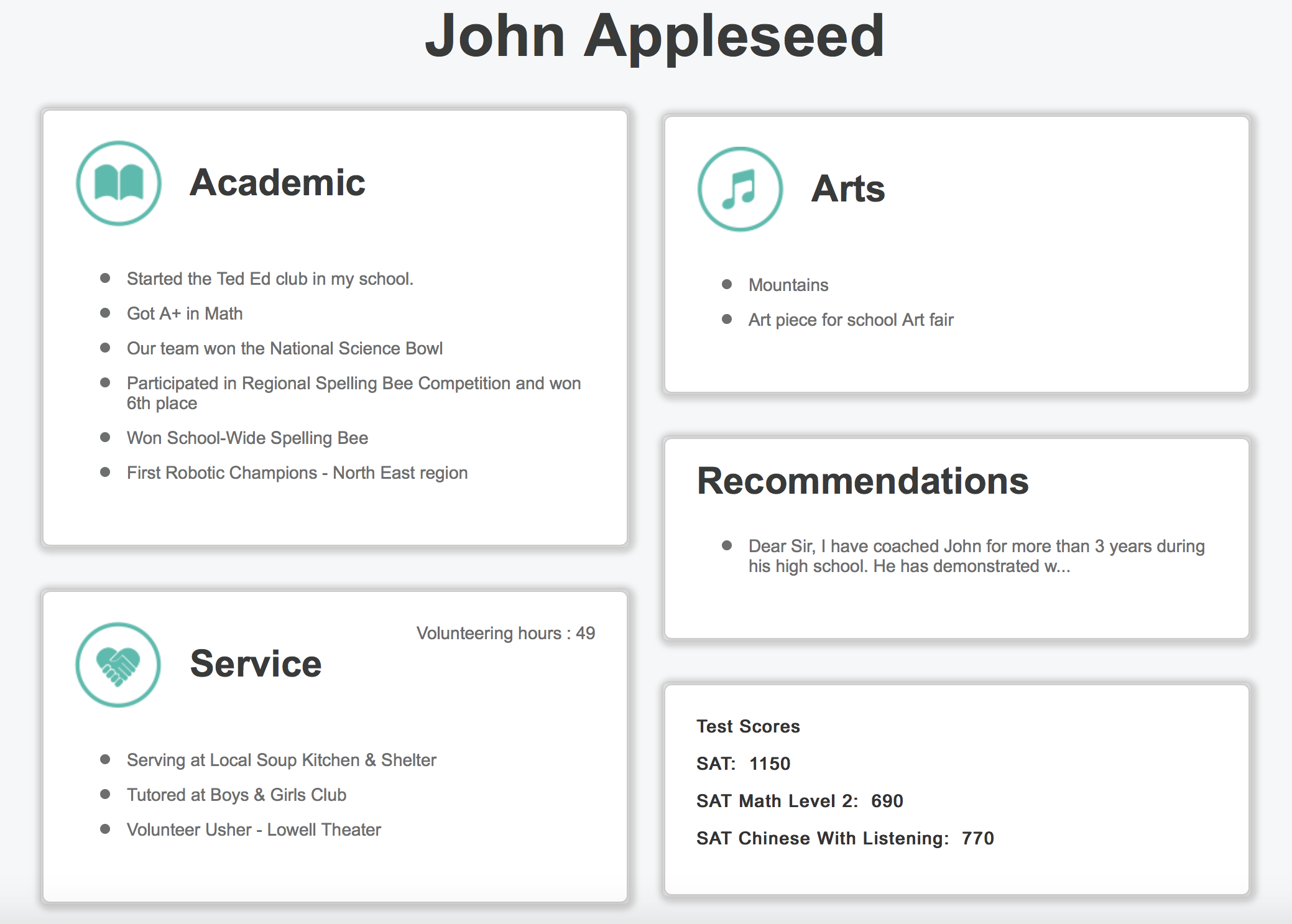Select 'Tutored at Boys & Girls Club'
1292x924 pixels.
coord(236,795)
